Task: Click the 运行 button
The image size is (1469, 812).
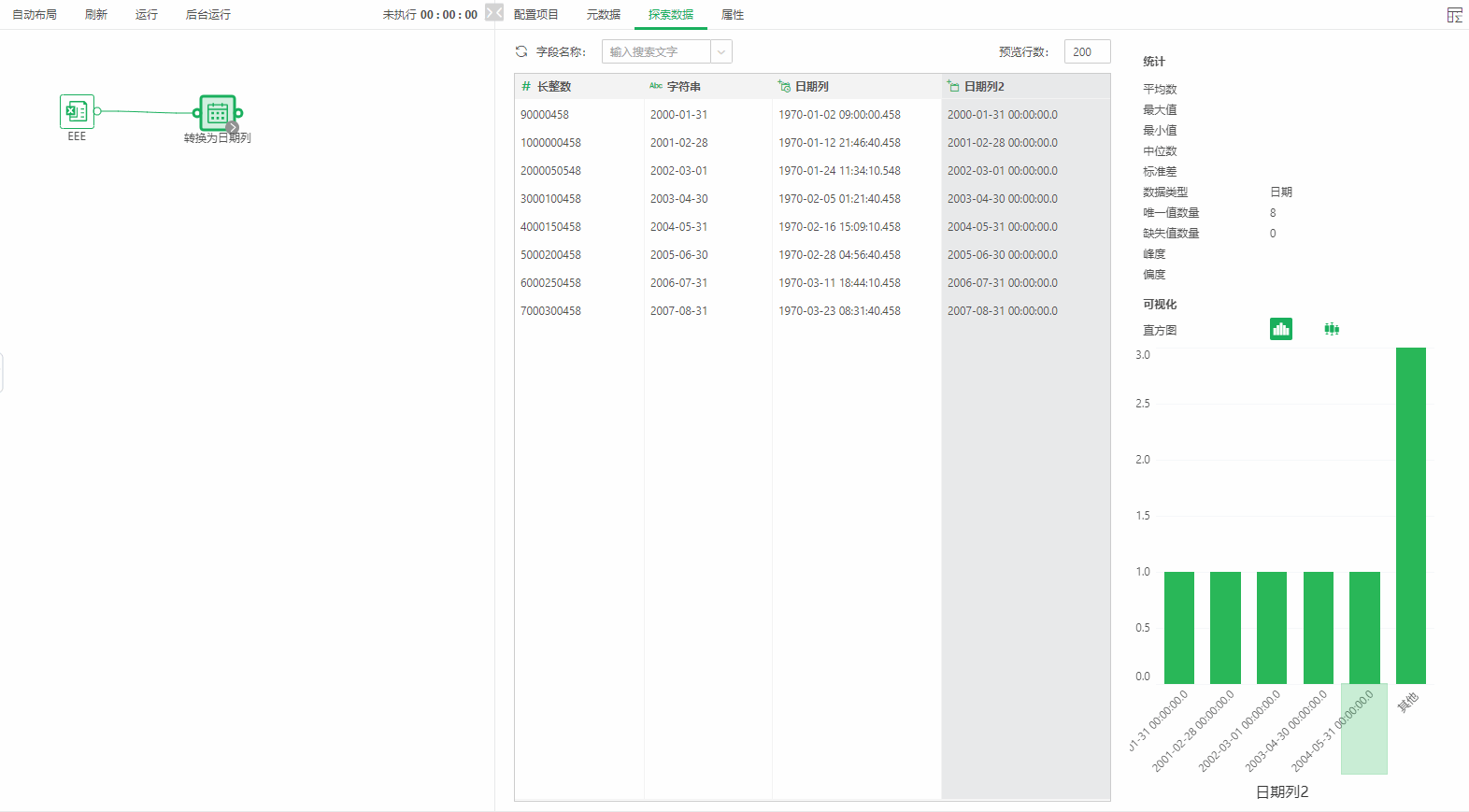Action: click(146, 15)
